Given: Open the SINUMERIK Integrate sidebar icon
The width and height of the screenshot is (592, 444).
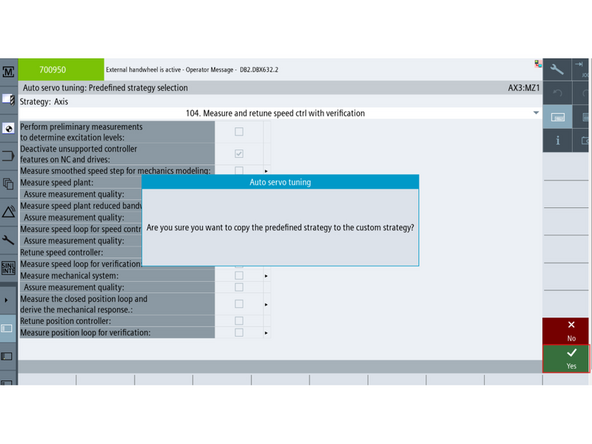Looking at the screenshot, I should (x=8, y=268).
